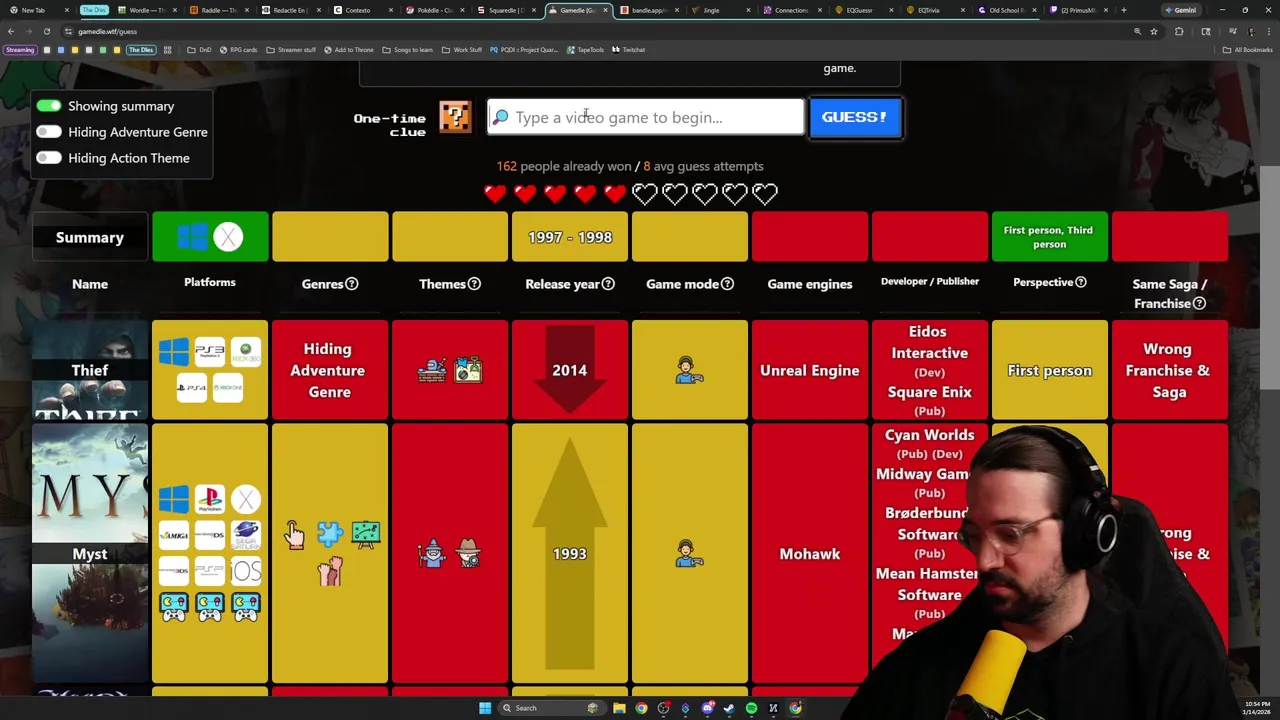
Task: Click iOS platform icon in Myst row
Action: tap(246, 571)
